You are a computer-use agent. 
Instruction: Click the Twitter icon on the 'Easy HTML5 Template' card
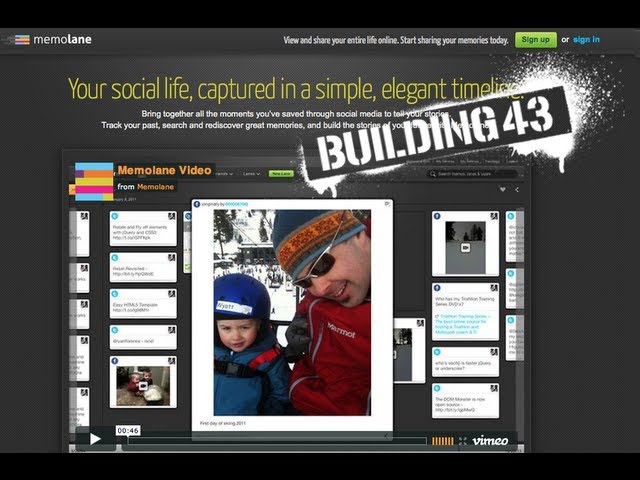coord(115,294)
